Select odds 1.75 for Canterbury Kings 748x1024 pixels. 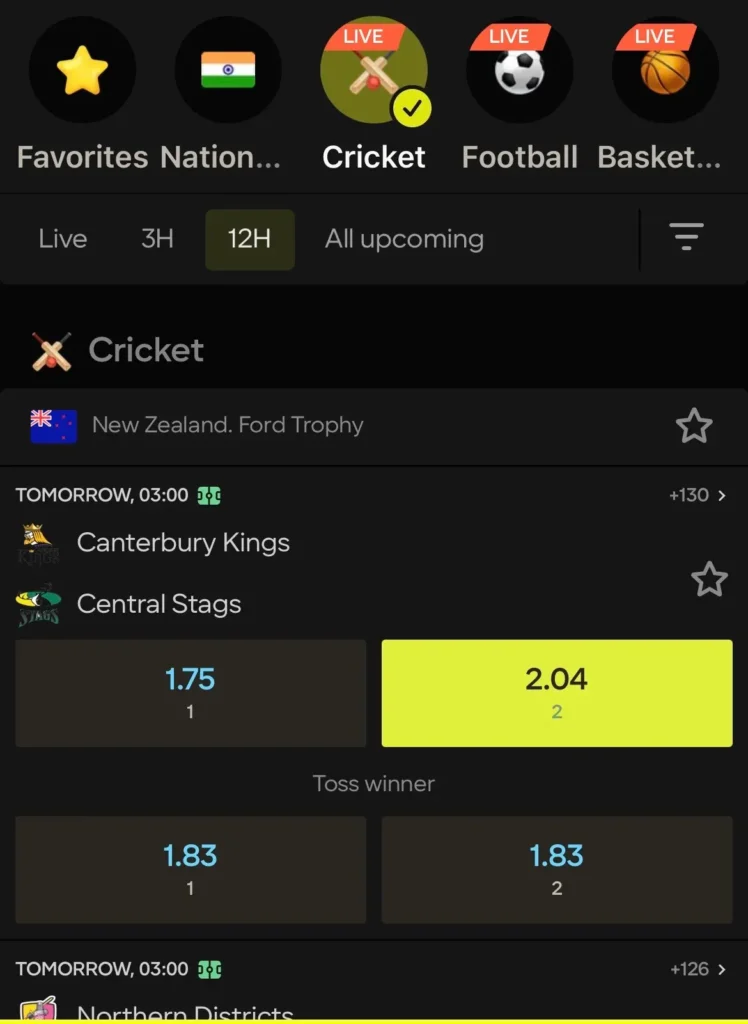point(190,692)
